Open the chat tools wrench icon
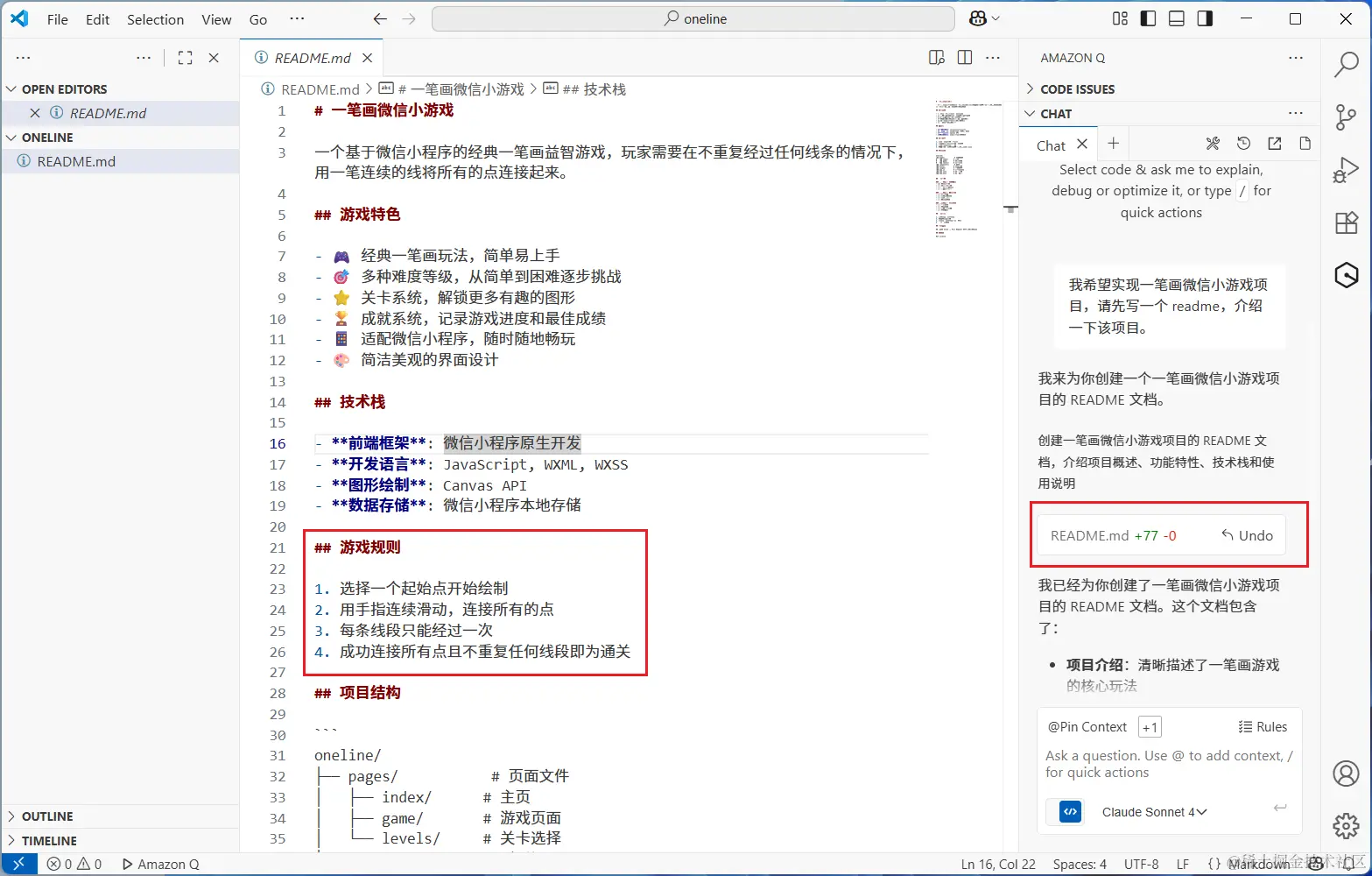The image size is (1372, 876). pyautogui.click(x=1213, y=144)
